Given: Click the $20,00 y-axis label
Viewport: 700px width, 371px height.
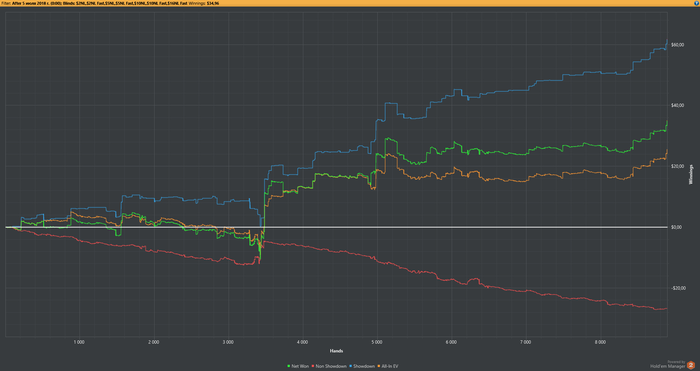Looking at the screenshot, I should [677, 166].
